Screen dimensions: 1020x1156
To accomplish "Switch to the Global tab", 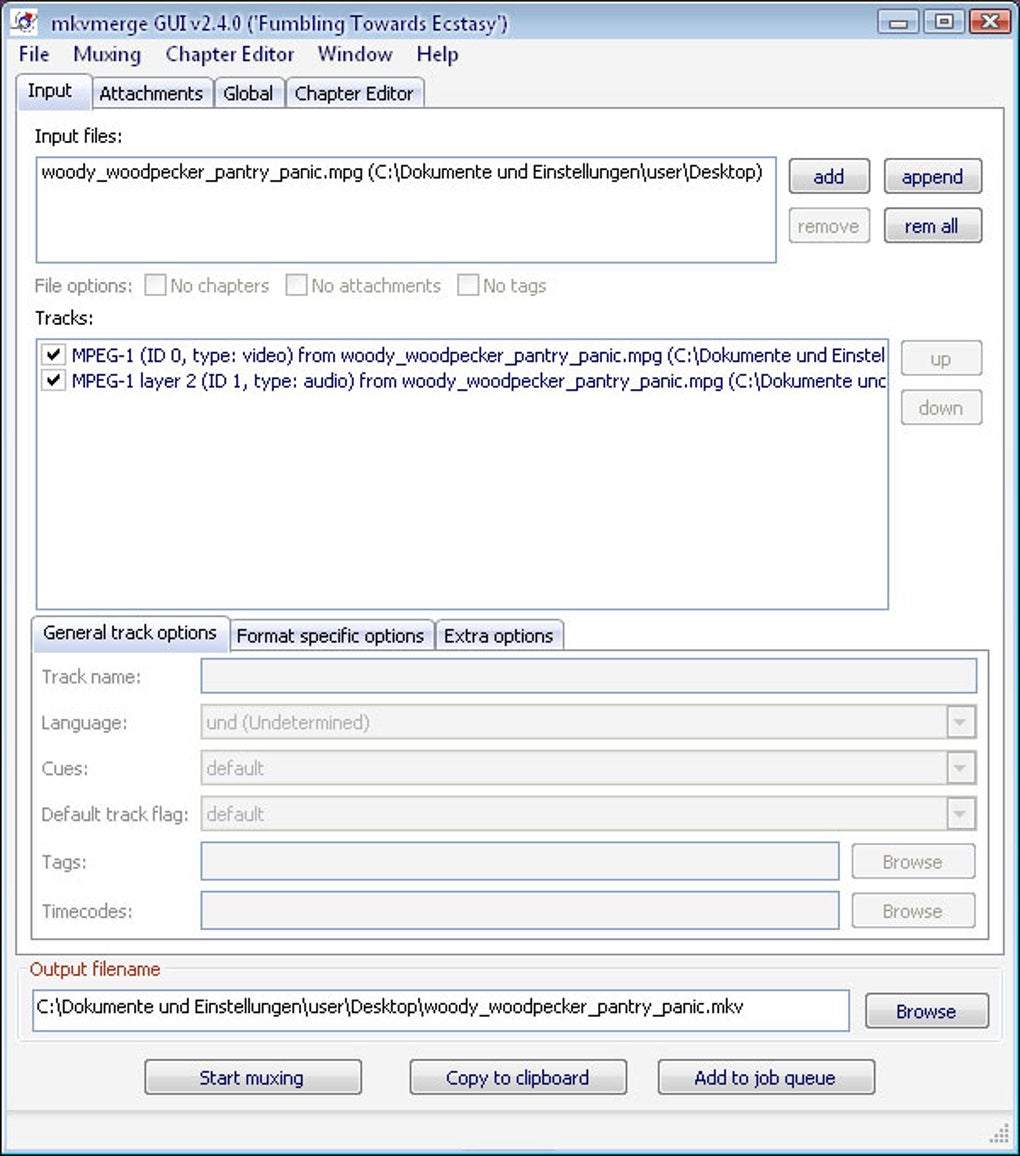I will tap(248, 93).
